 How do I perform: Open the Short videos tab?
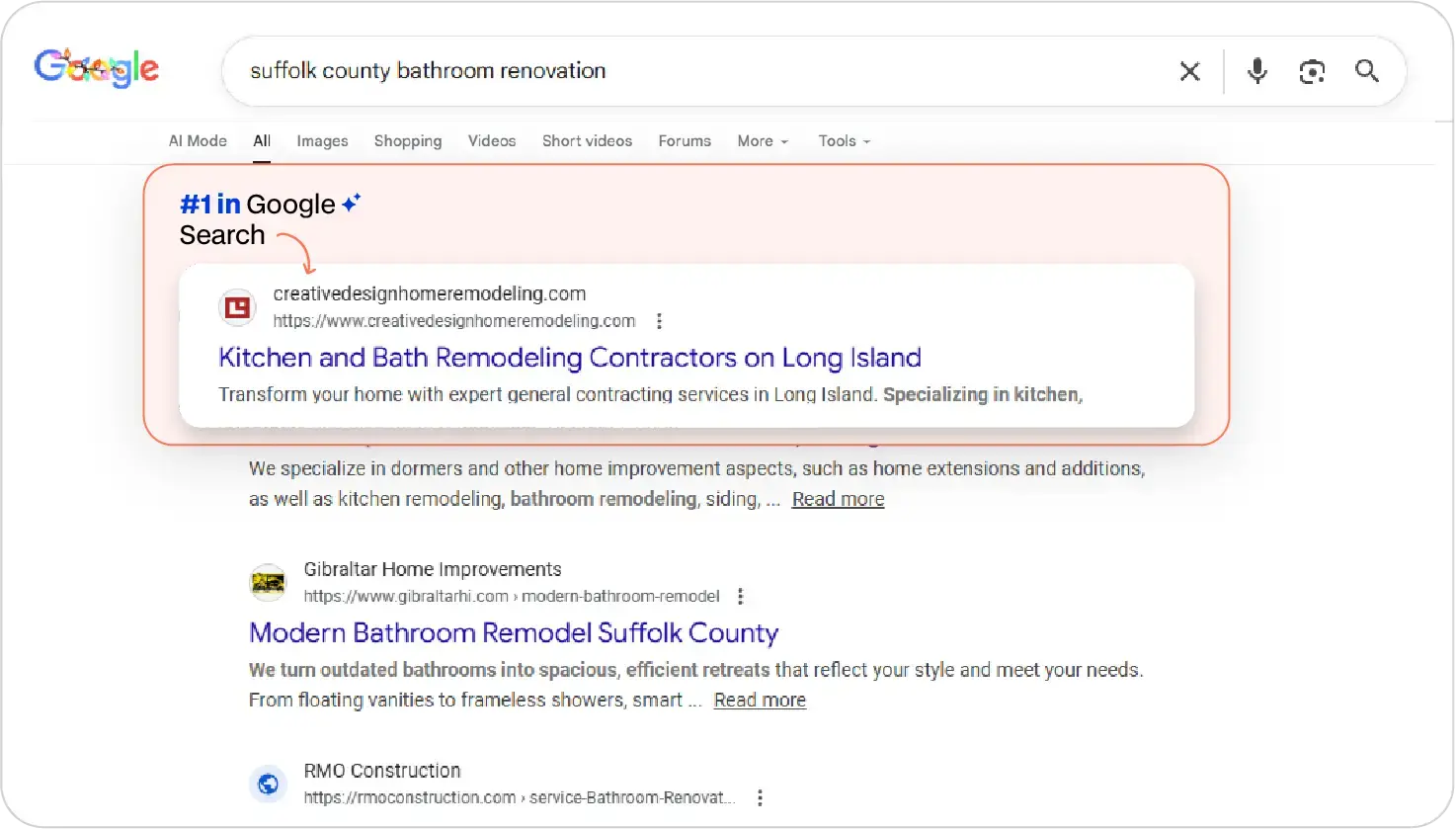pyautogui.click(x=587, y=141)
